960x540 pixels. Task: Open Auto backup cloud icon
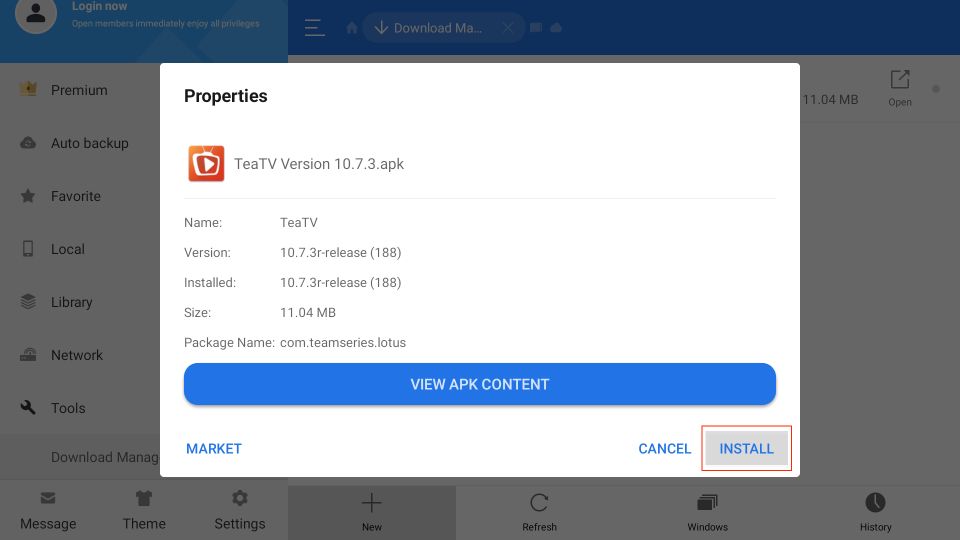coord(28,143)
